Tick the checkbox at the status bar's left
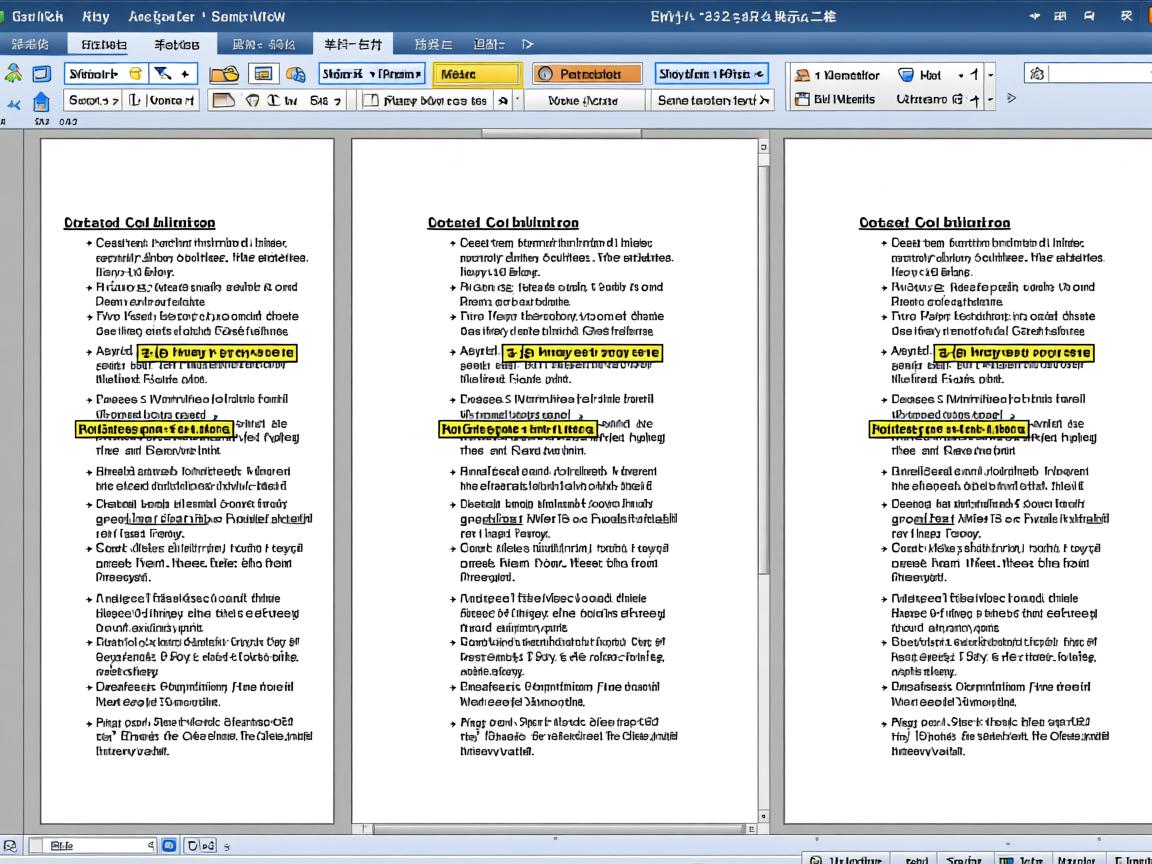This screenshot has height=864, width=1152. 36,846
